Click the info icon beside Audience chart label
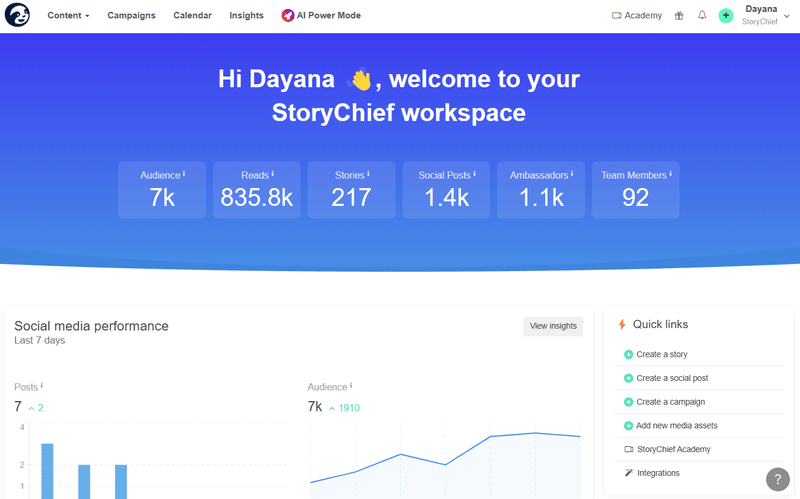This screenshot has height=499, width=800. (x=351, y=386)
